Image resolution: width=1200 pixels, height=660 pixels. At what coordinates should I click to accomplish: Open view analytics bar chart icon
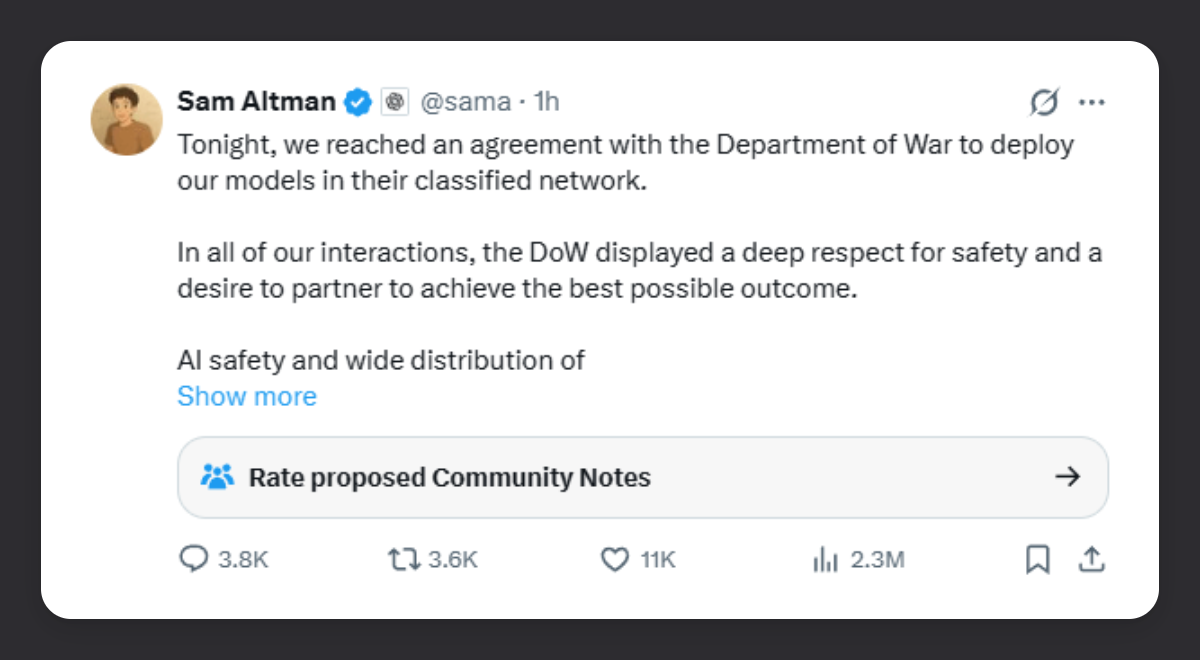824,561
